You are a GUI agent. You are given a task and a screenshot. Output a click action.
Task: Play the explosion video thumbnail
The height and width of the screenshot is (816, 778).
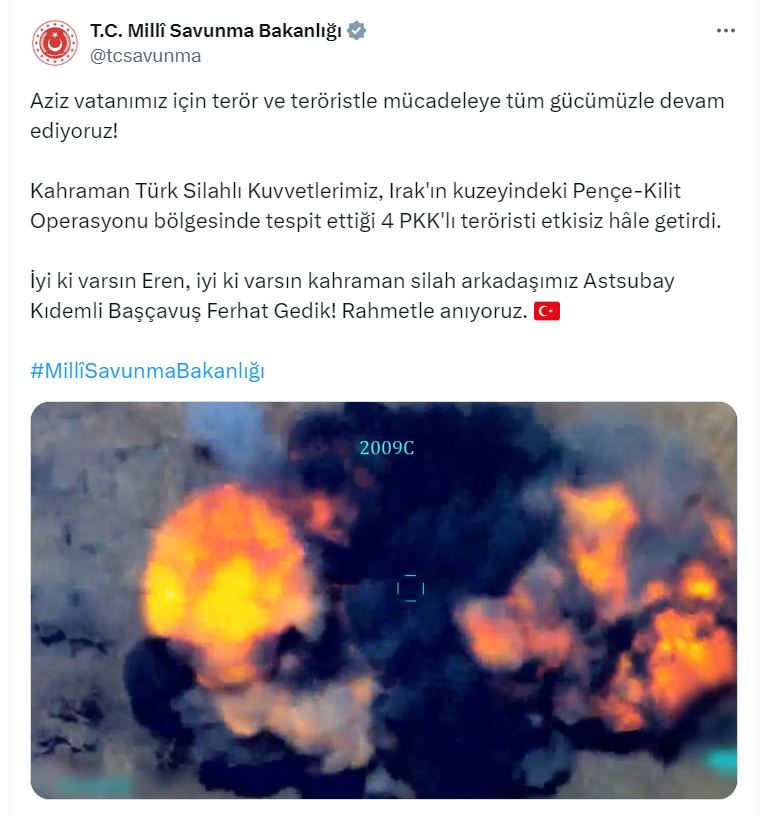coord(384,600)
